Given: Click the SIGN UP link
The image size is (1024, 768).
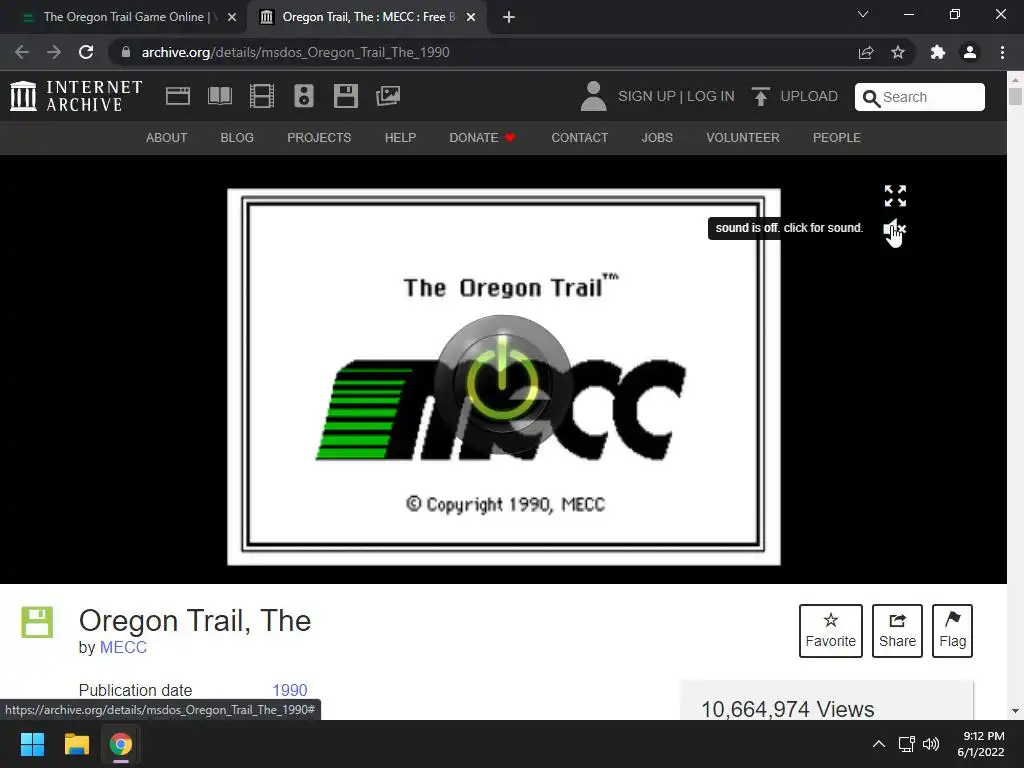Looking at the screenshot, I should (647, 96).
